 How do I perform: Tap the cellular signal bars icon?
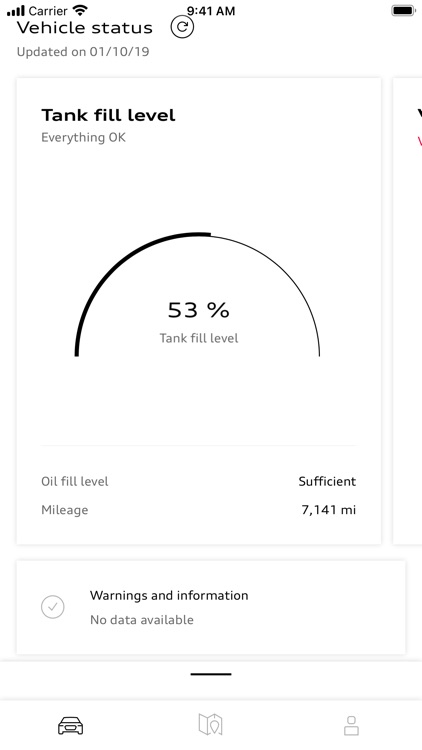tap(16, 11)
